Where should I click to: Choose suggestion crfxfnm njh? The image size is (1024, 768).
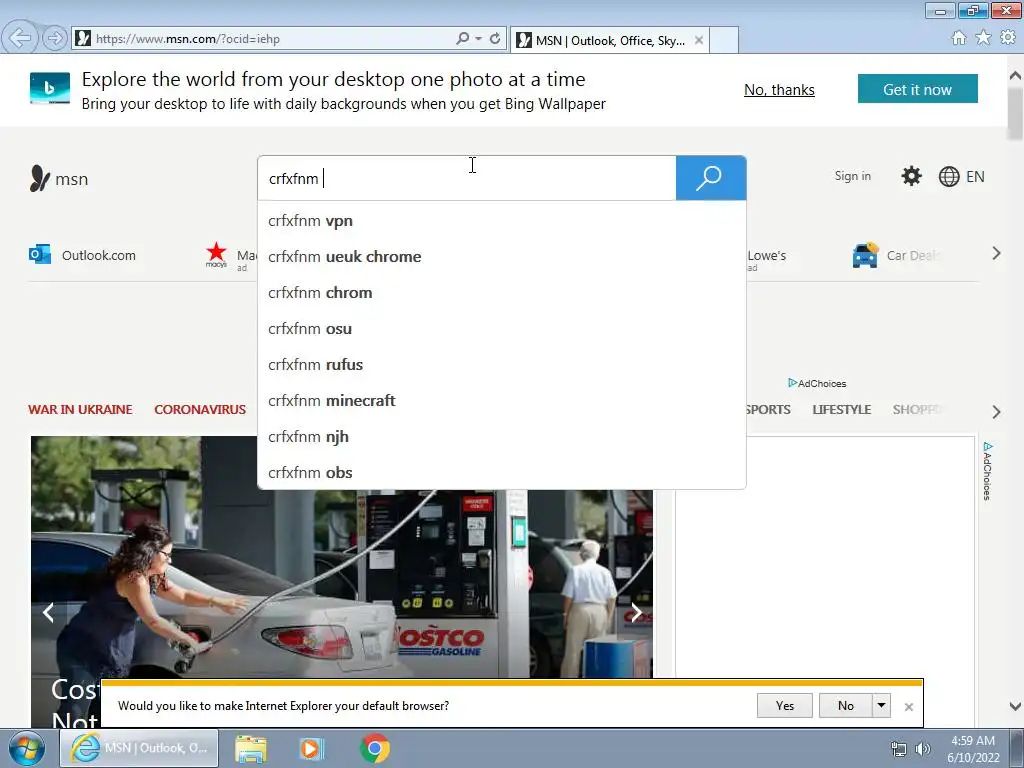point(502,436)
